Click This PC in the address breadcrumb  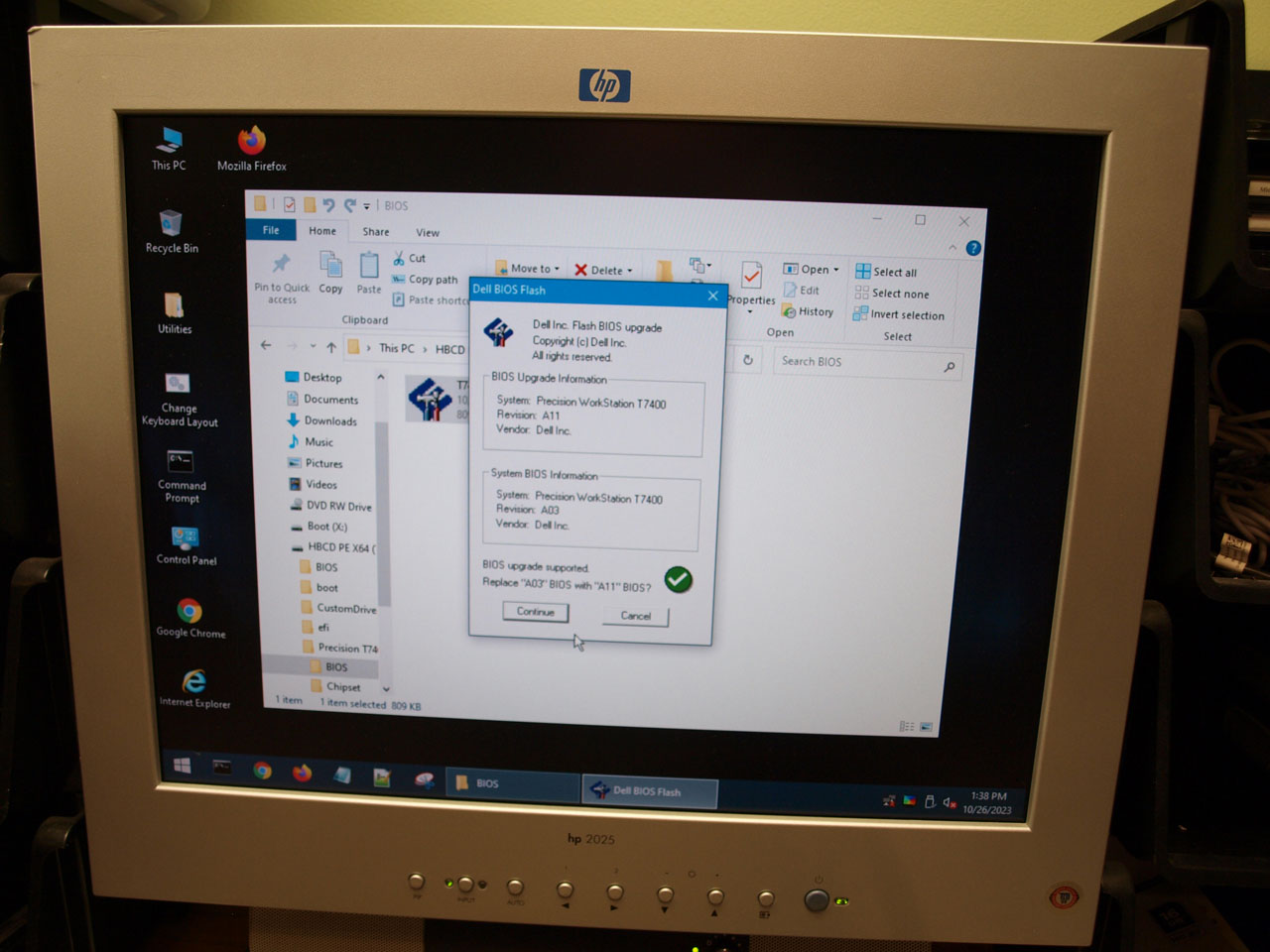tap(397, 348)
